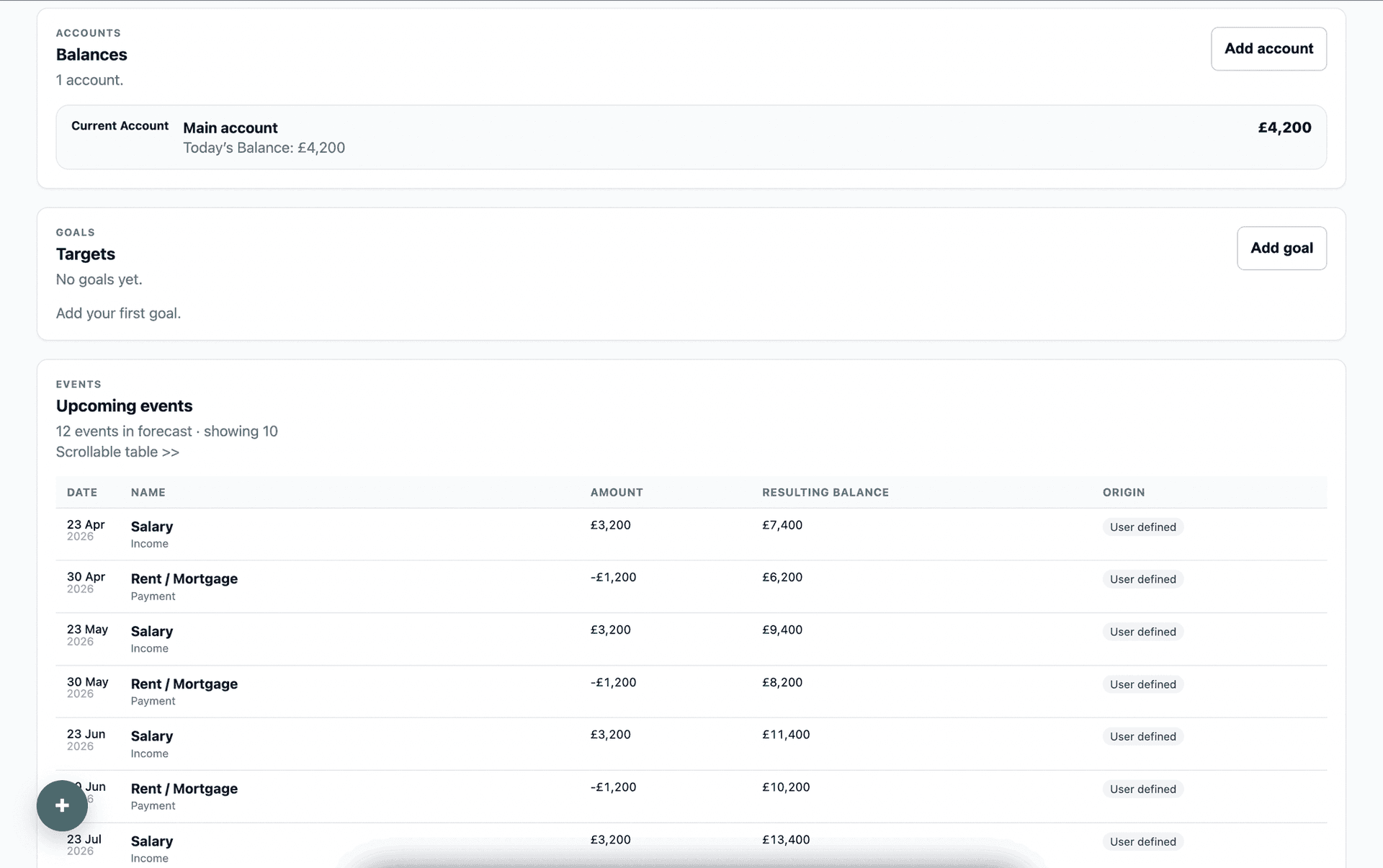1383x868 pixels.
Task: Open the Main account row
Action: 691,138
